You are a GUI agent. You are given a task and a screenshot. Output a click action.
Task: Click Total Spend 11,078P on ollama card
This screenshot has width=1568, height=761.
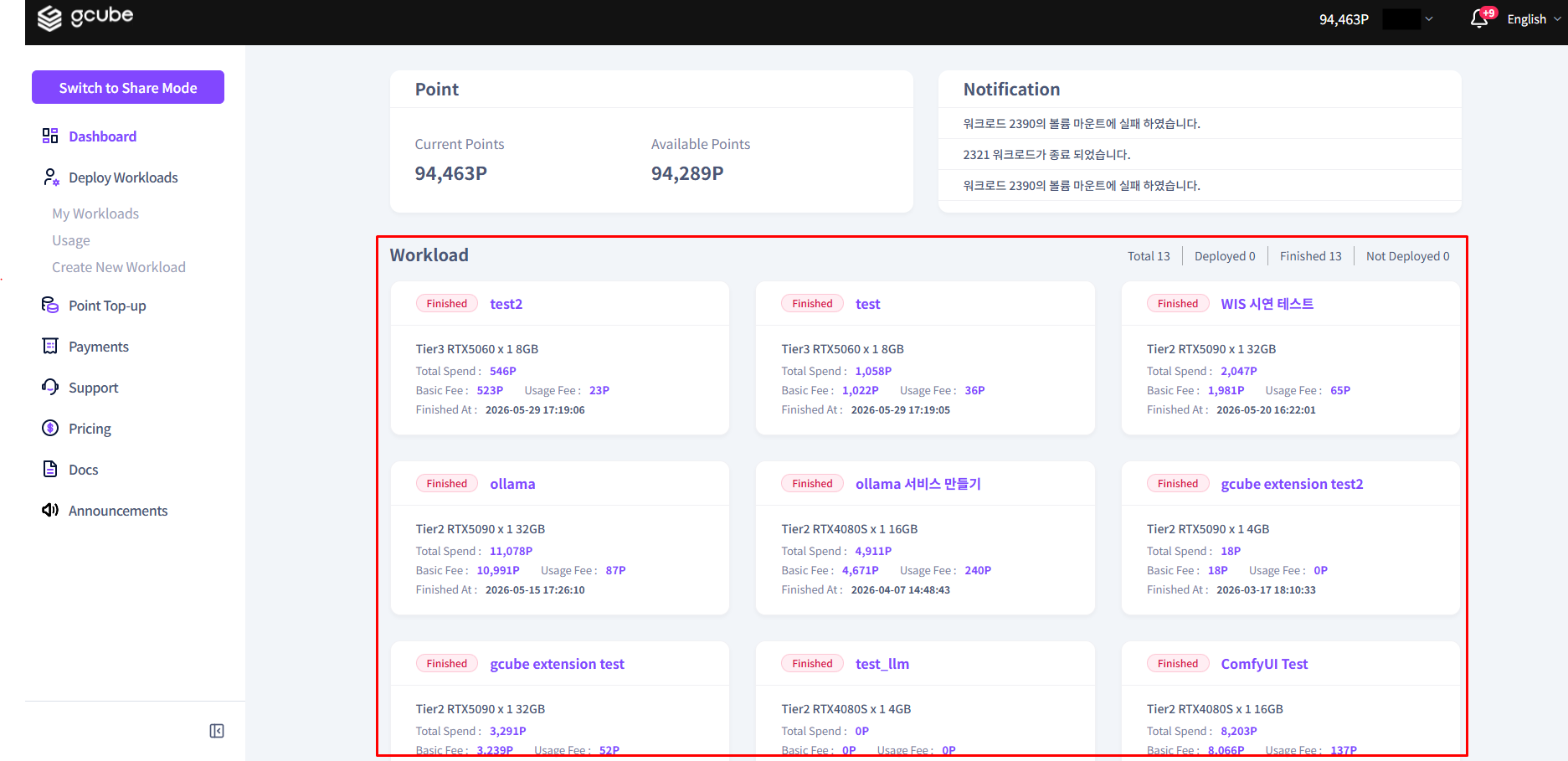(x=511, y=551)
